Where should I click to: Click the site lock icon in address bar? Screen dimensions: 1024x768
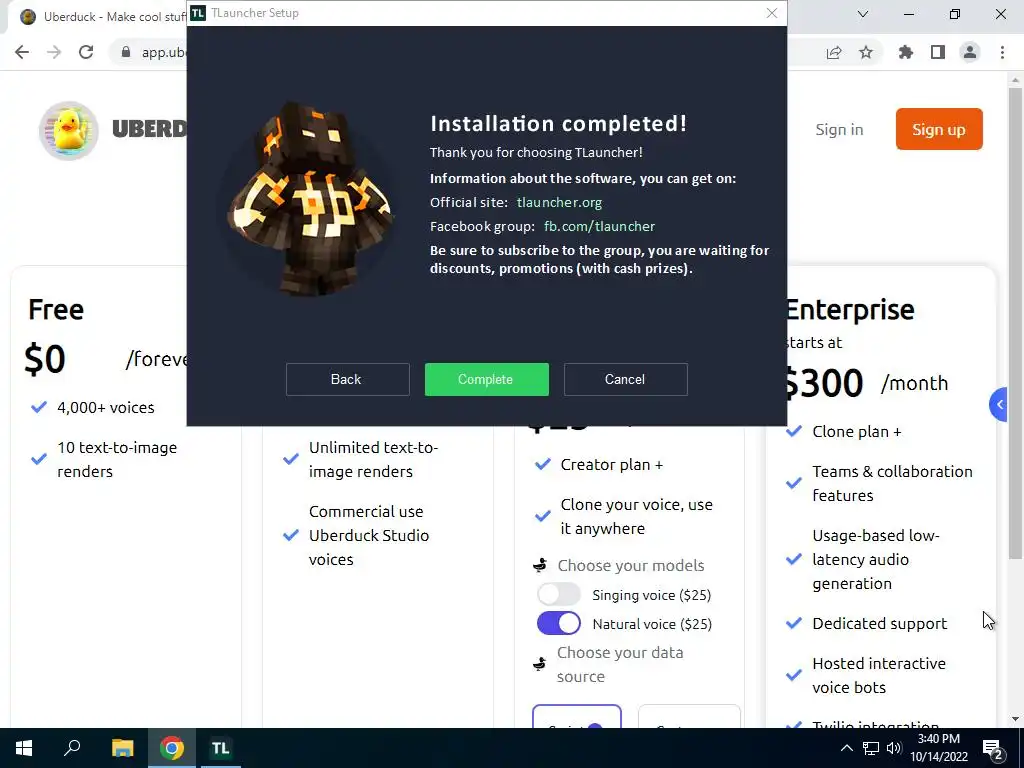(x=126, y=52)
